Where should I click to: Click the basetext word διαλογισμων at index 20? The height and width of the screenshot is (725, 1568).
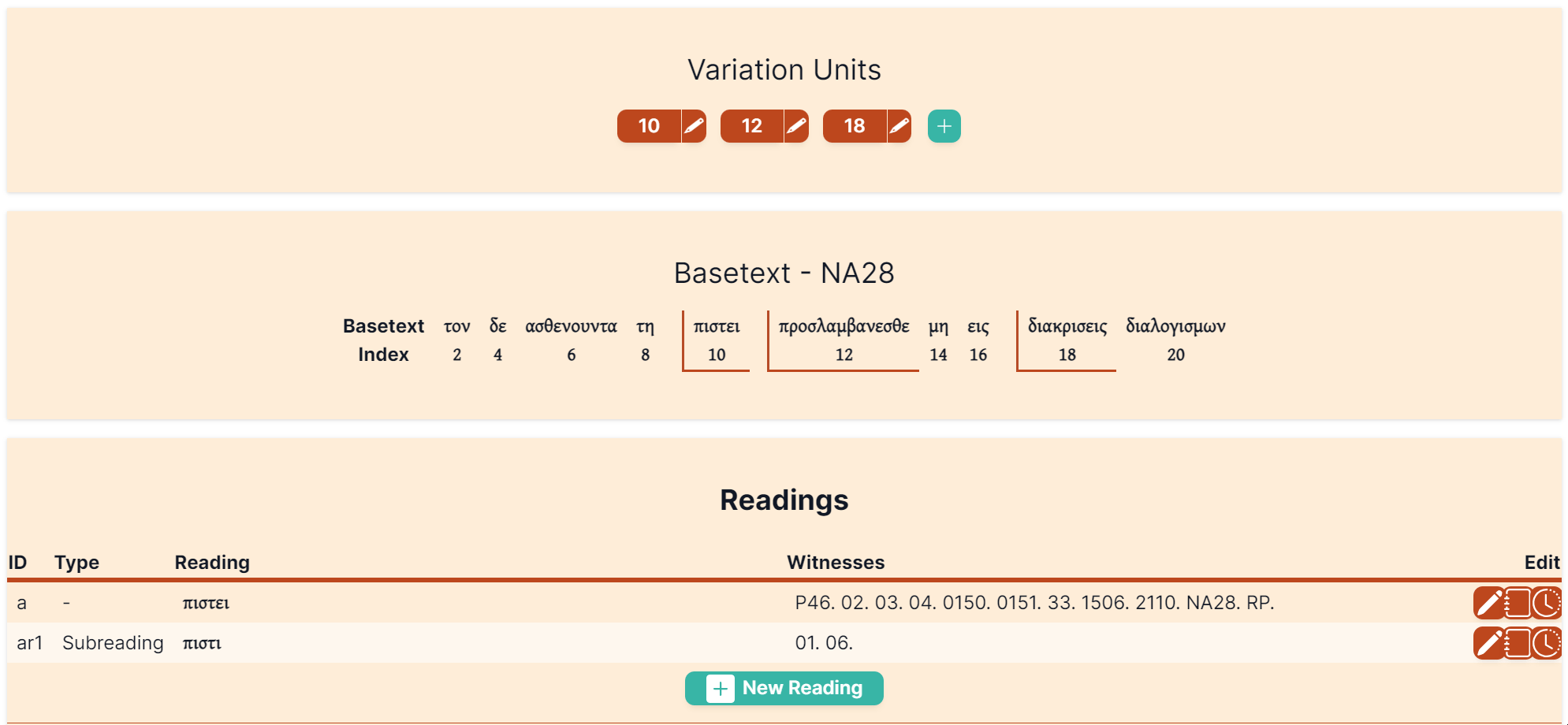tap(1175, 326)
